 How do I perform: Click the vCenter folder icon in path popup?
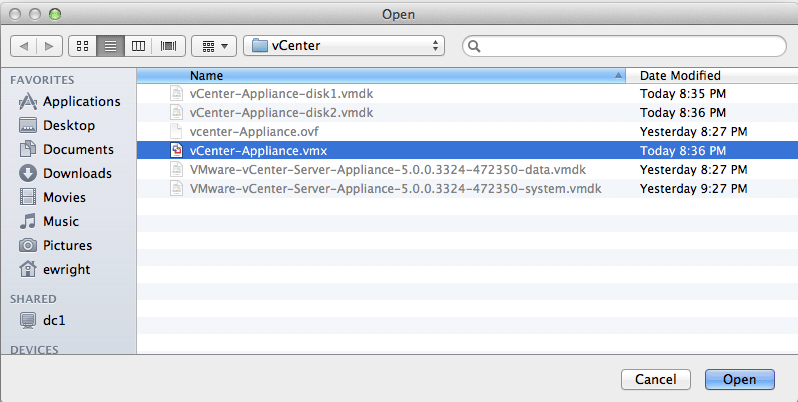(260, 46)
